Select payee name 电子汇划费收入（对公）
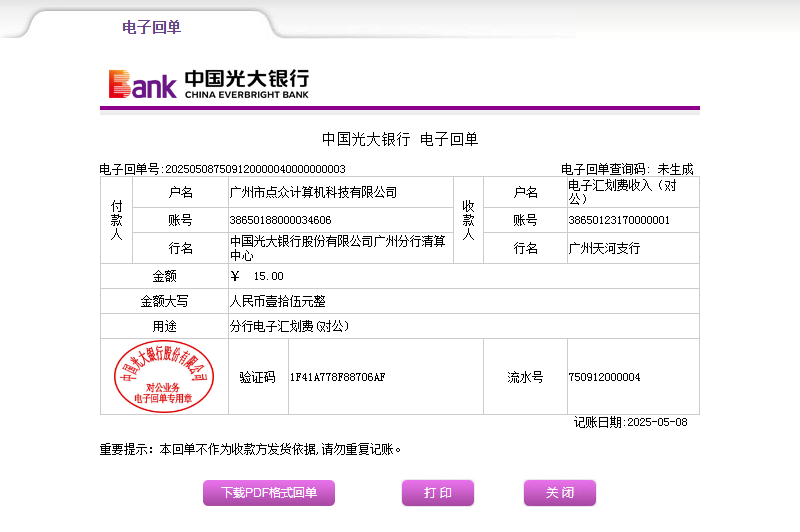This screenshot has width=800, height=532. [x=622, y=192]
